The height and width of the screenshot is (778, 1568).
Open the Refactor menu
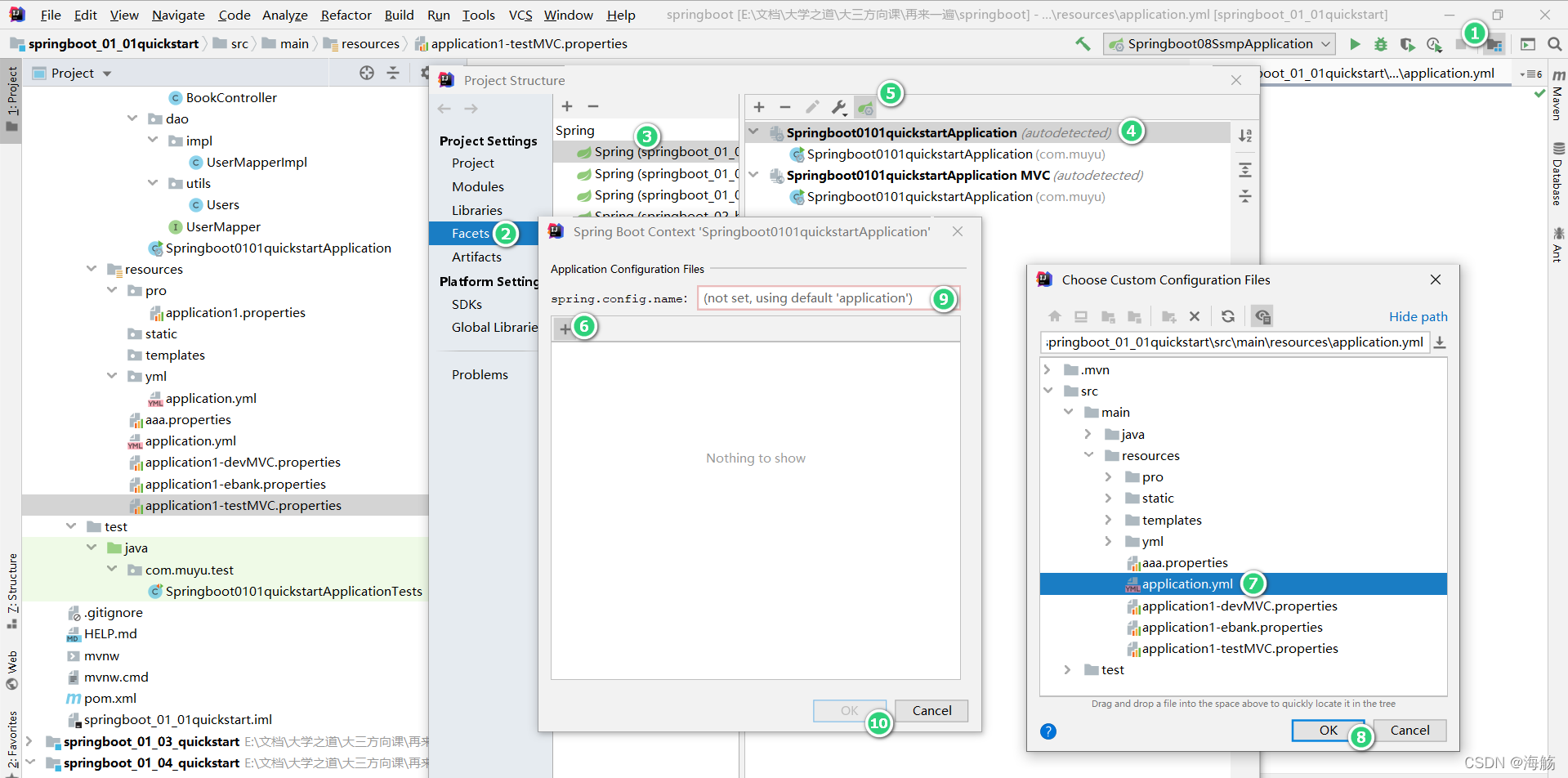346,15
